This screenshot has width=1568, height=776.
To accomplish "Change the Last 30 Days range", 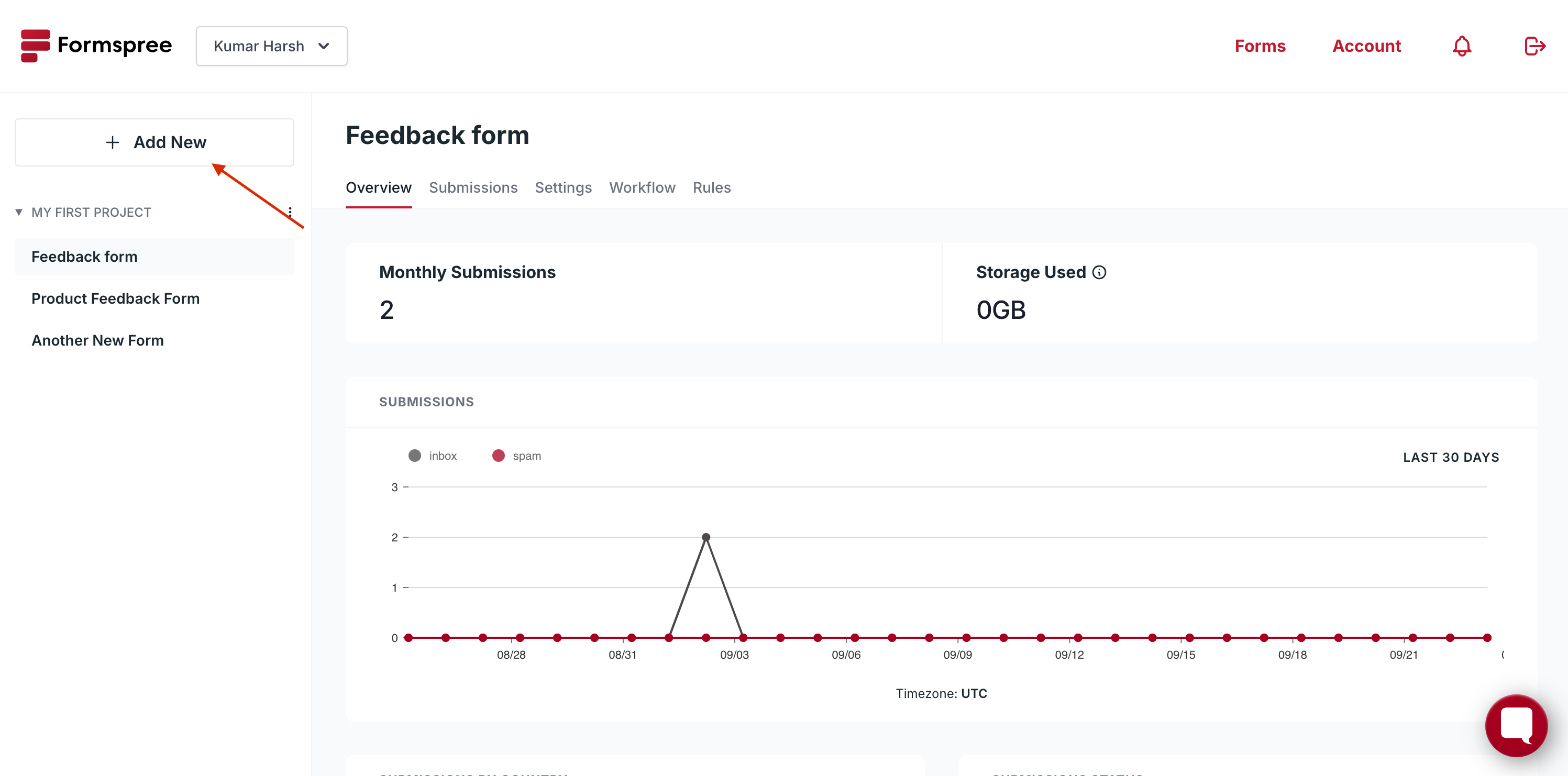I will tap(1451, 457).
